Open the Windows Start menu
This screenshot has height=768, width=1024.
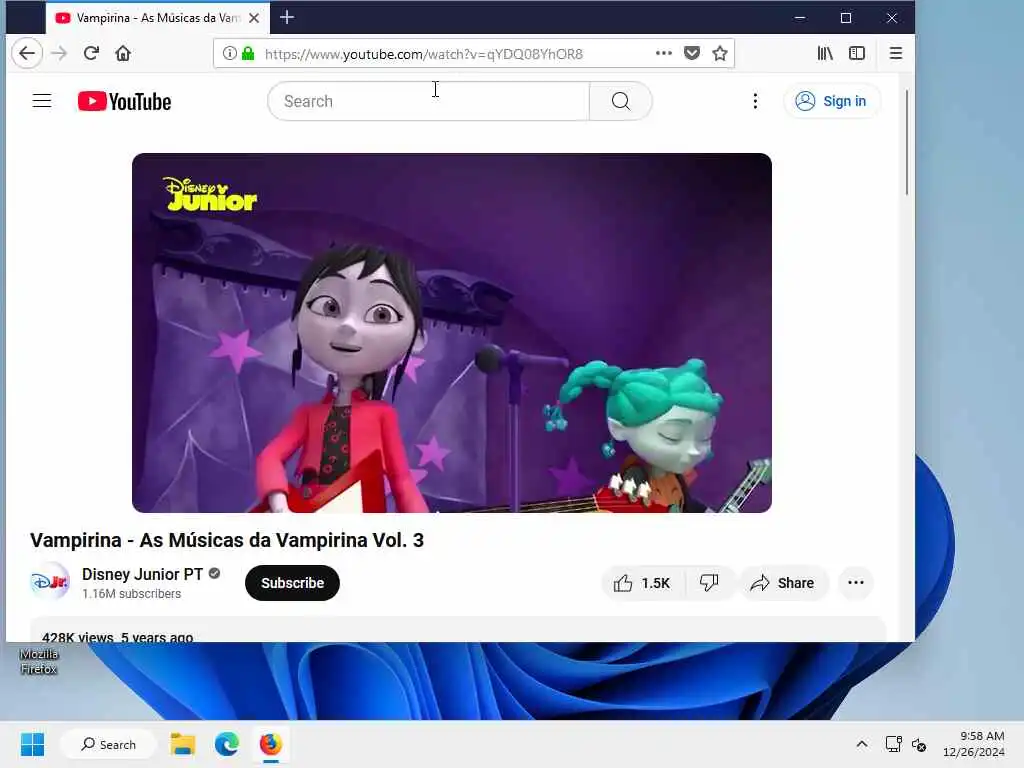(33, 744)
